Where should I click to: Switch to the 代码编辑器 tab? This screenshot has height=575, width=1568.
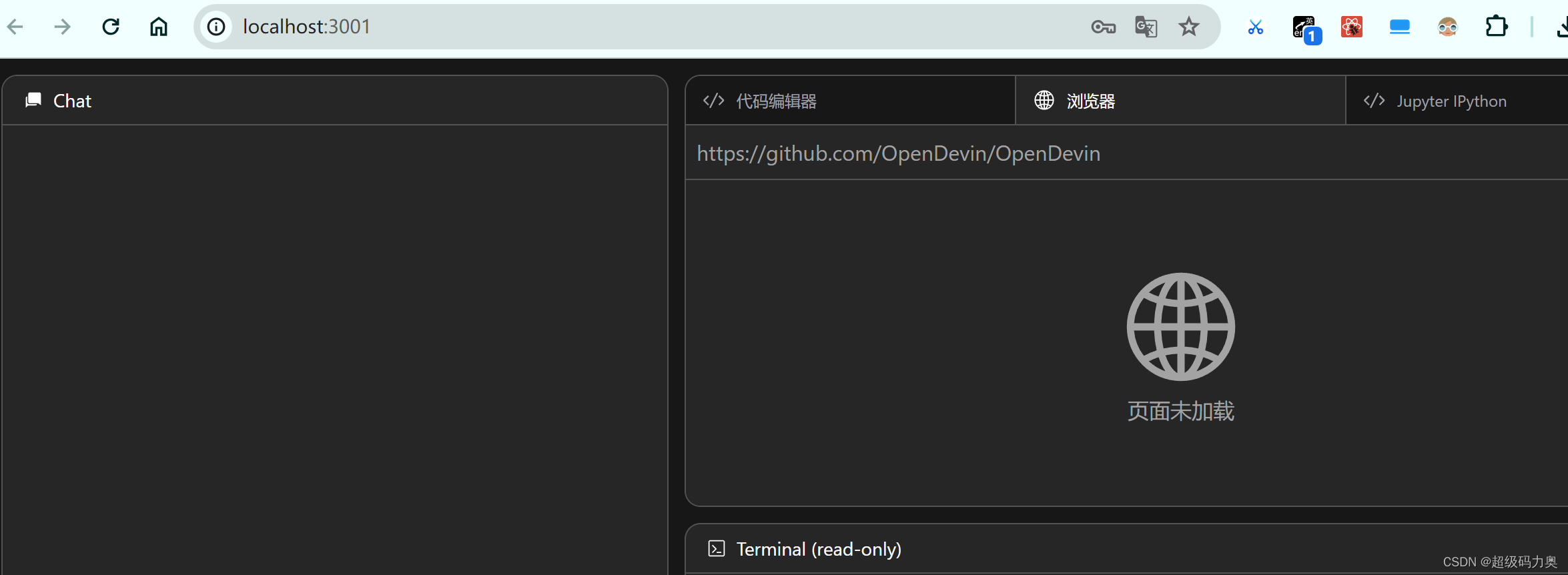pos(850,101)
